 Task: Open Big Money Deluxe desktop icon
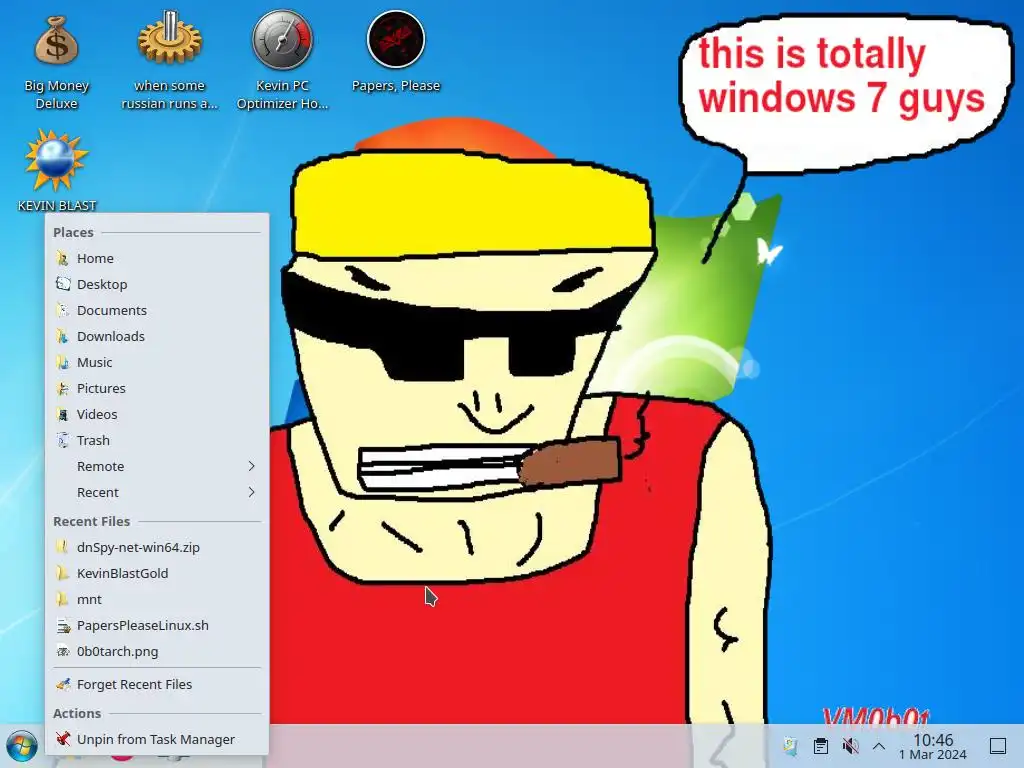(56, 62)
